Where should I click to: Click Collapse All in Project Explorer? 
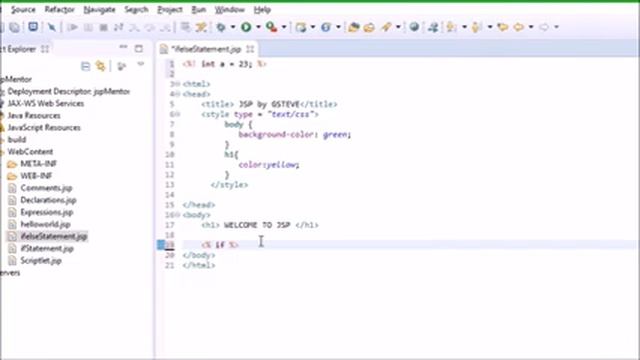[85, 66]
